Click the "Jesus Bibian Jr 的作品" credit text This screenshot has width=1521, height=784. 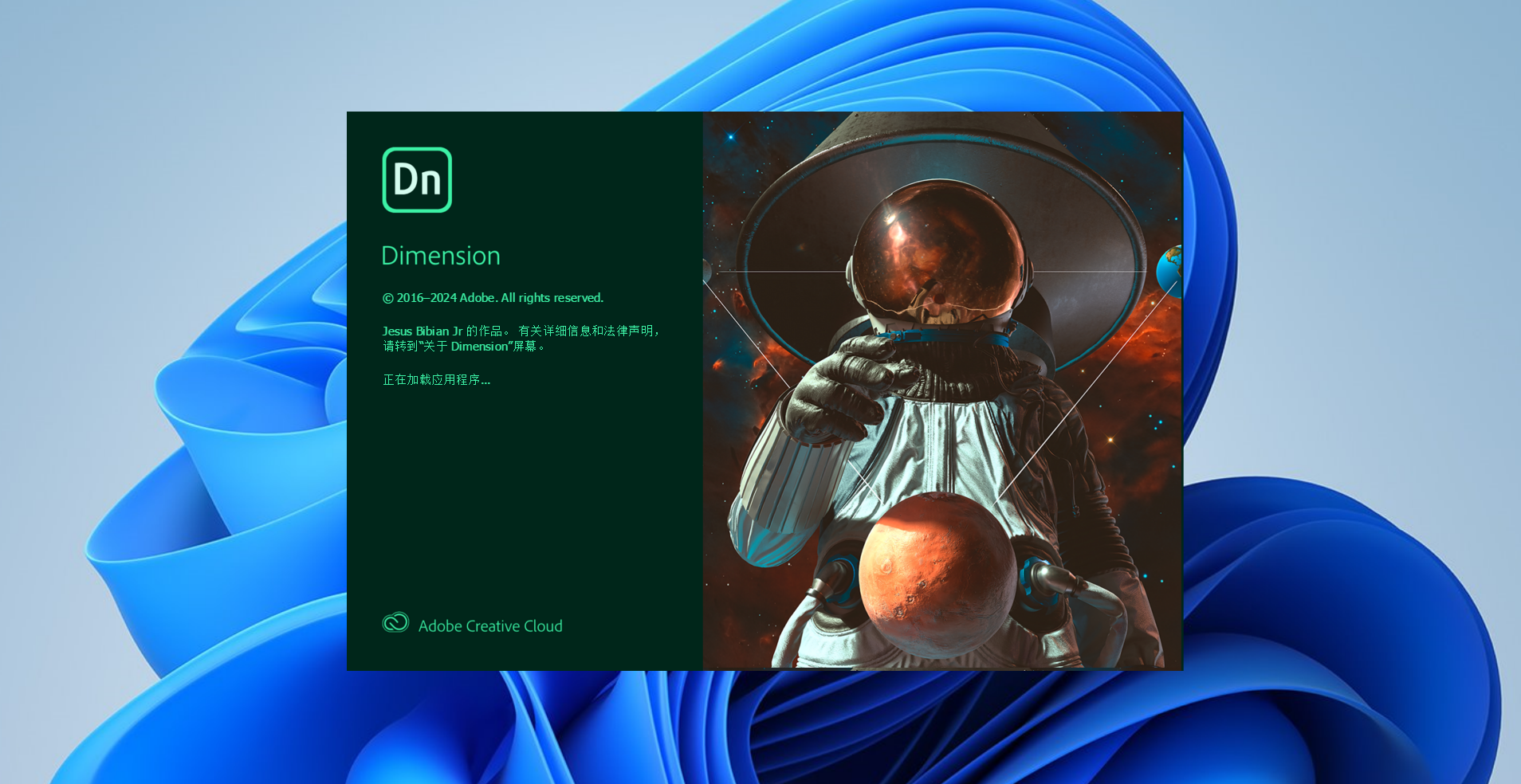pos(443,331)
